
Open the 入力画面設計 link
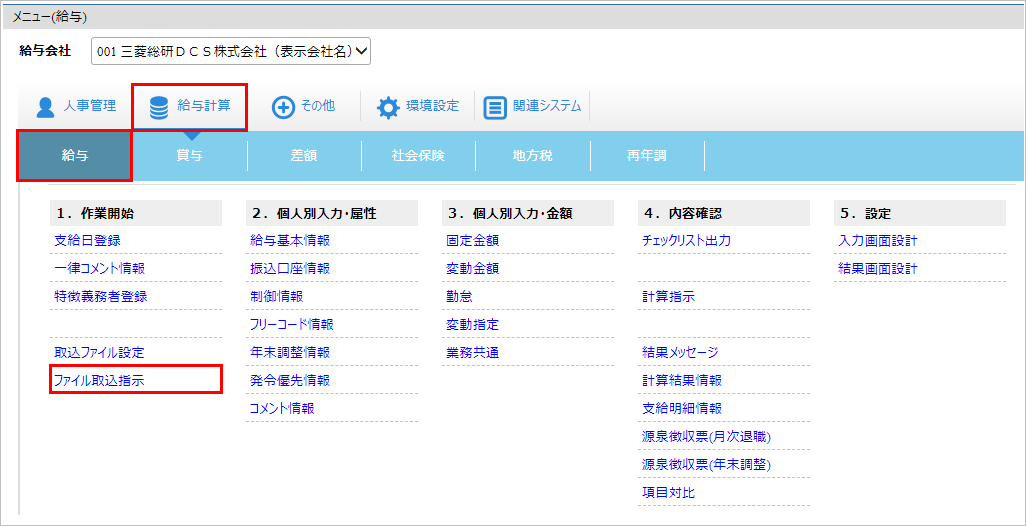pos(877,241)
